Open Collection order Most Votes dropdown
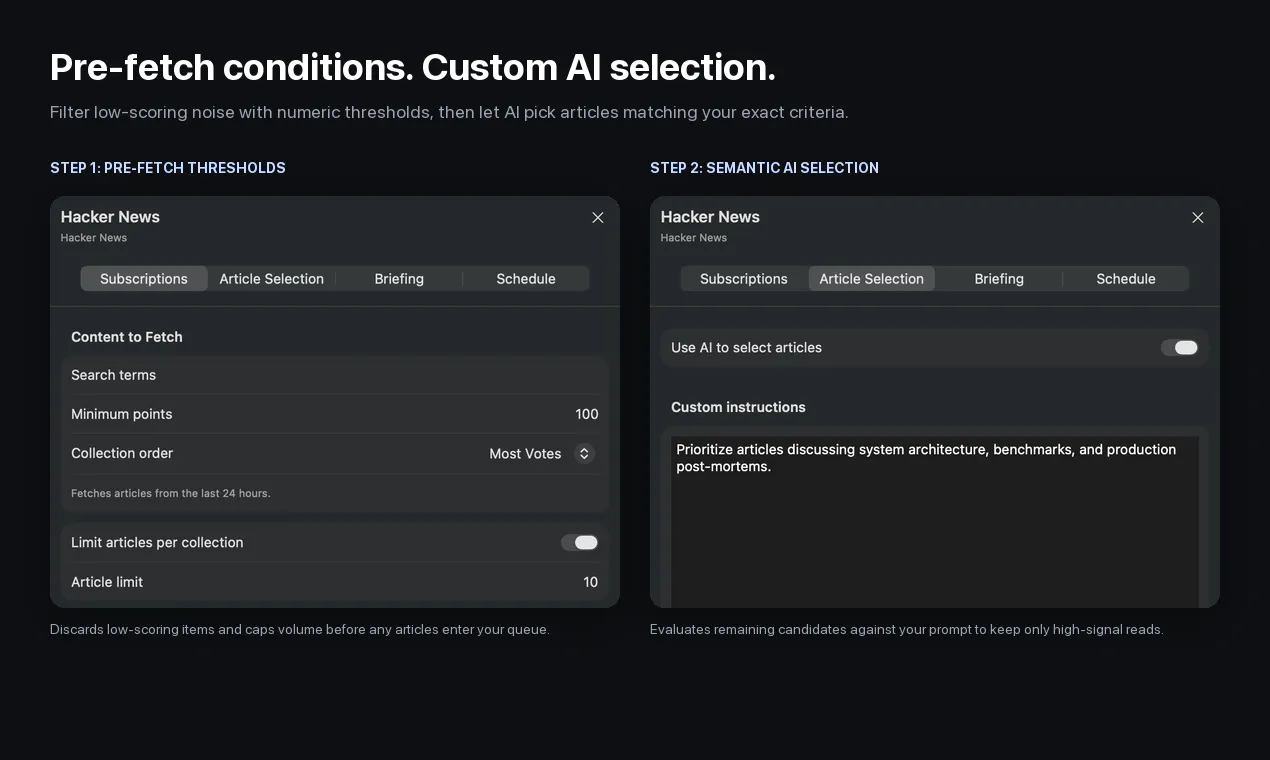 point(542,454)
